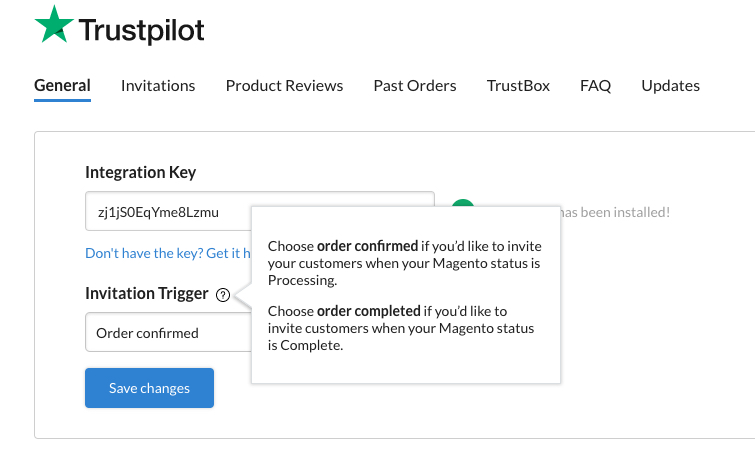This screenshot has width=755, height=473.
Task: Open the Product Reviews tab
Action: coord(285,86)
